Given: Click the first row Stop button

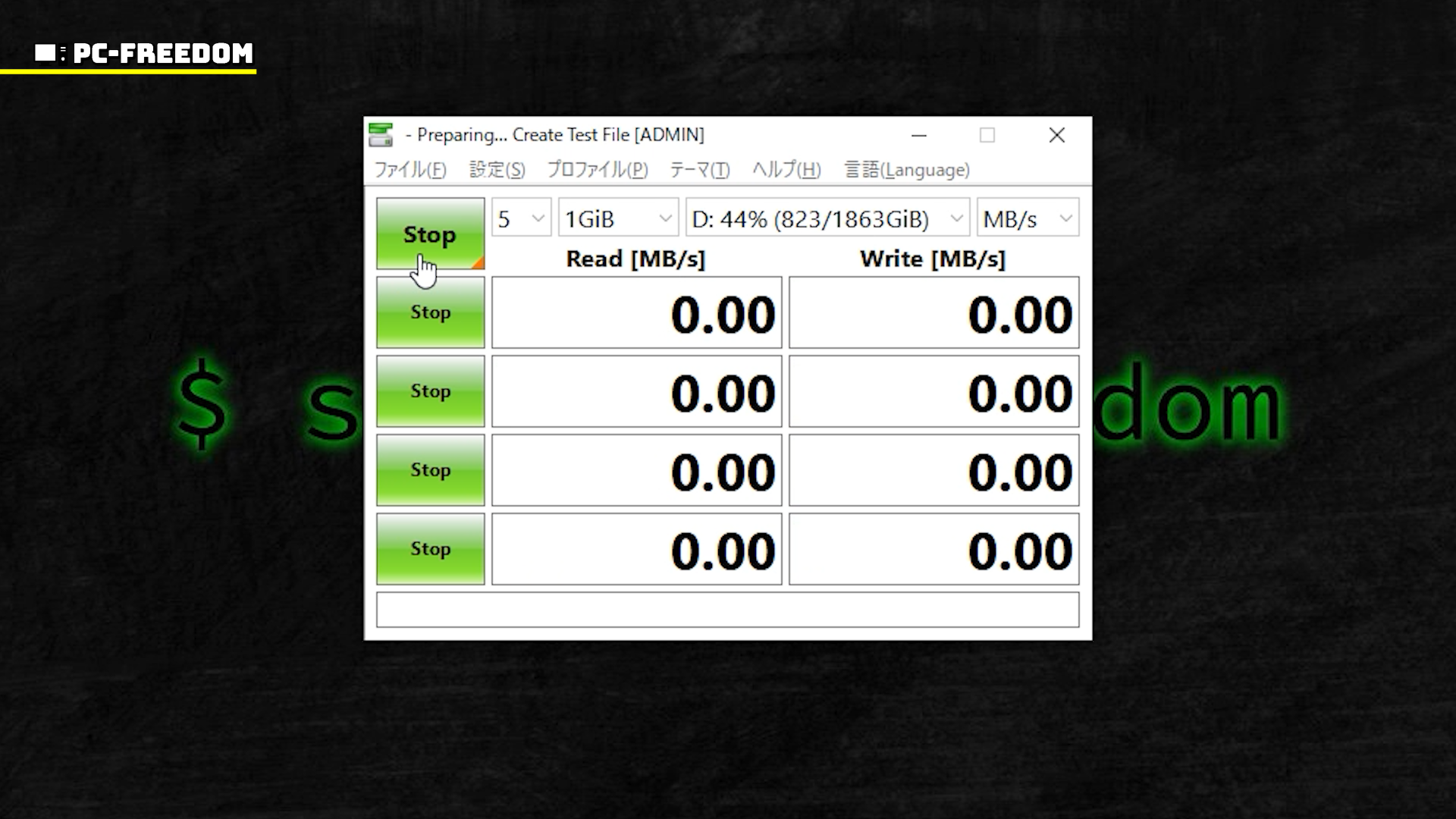Looking at the screenshot, I should click(430, 312).
